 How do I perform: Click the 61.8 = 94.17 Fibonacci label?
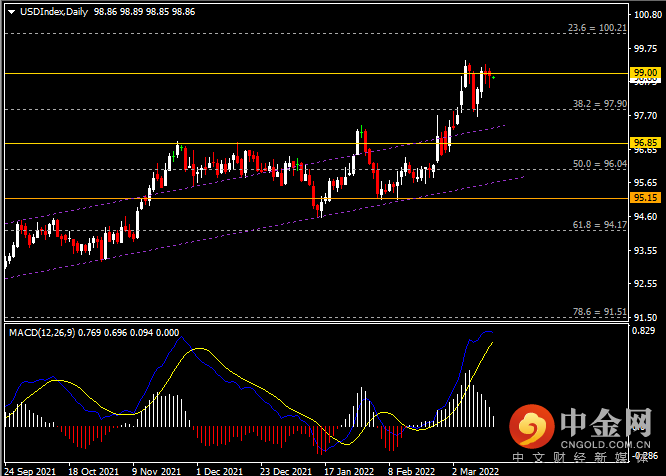pos(600,225)
